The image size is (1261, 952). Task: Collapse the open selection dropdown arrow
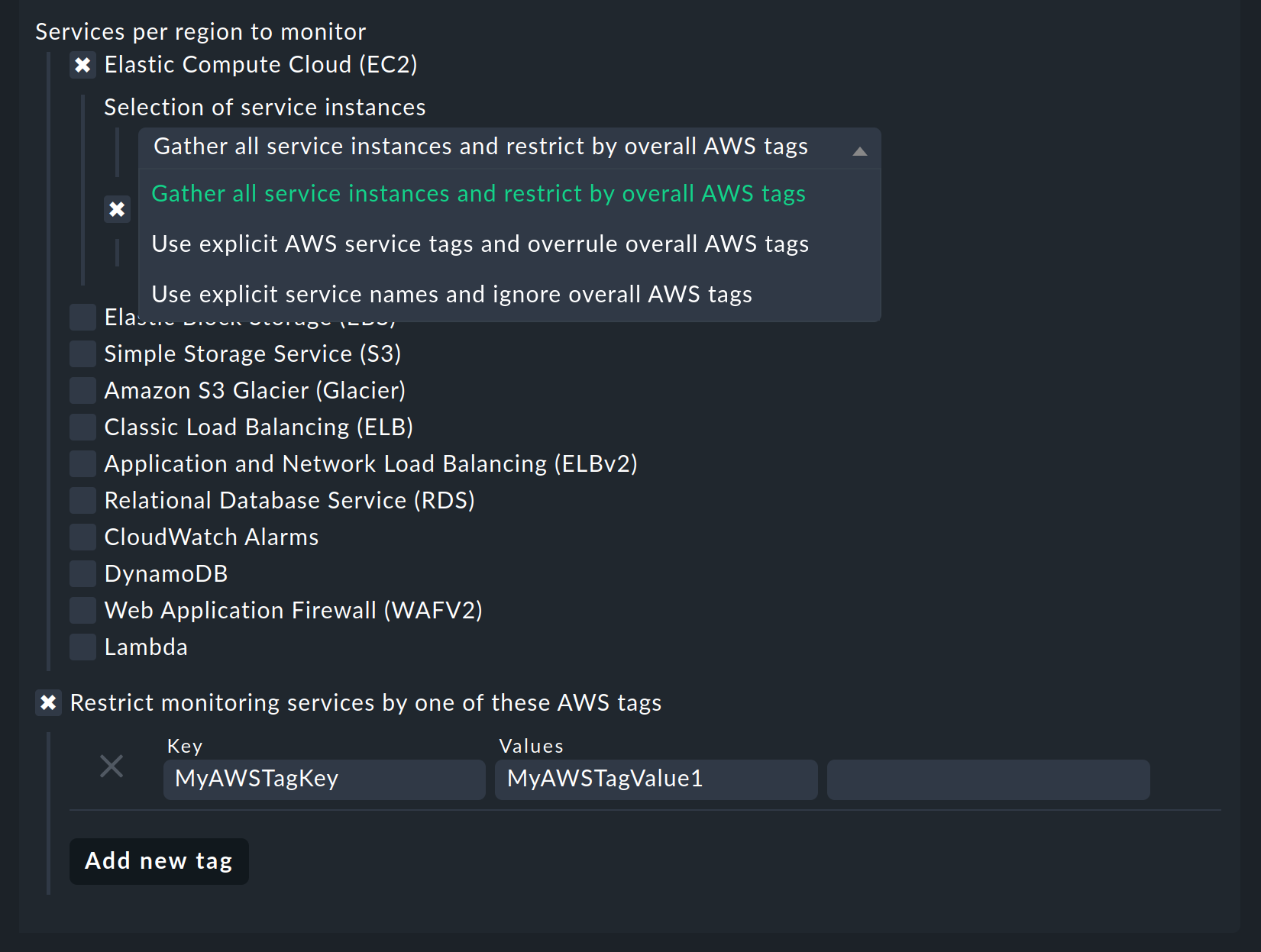click(x=860, y=150)
